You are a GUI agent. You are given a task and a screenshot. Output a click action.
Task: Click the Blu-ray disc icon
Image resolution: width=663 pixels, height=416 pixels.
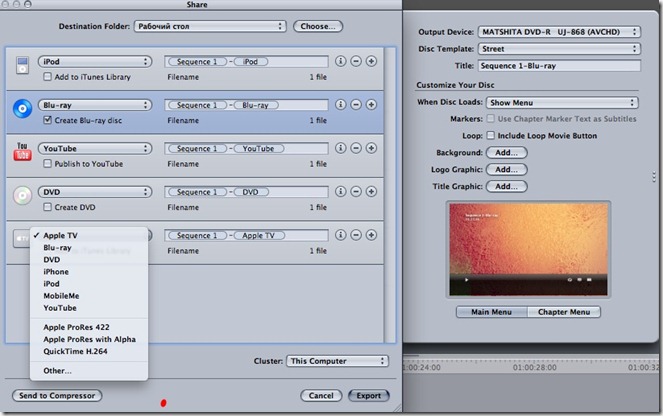click(x=22, y=109)
